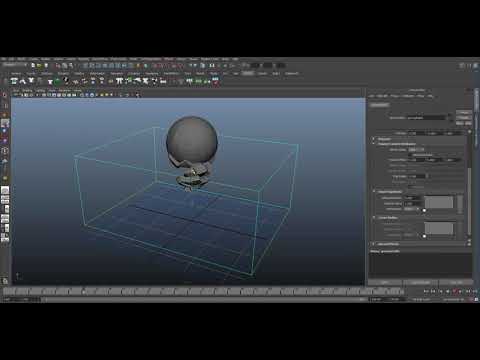Pick the Lasso select tool
480x360 pixels.
point(5,106)
